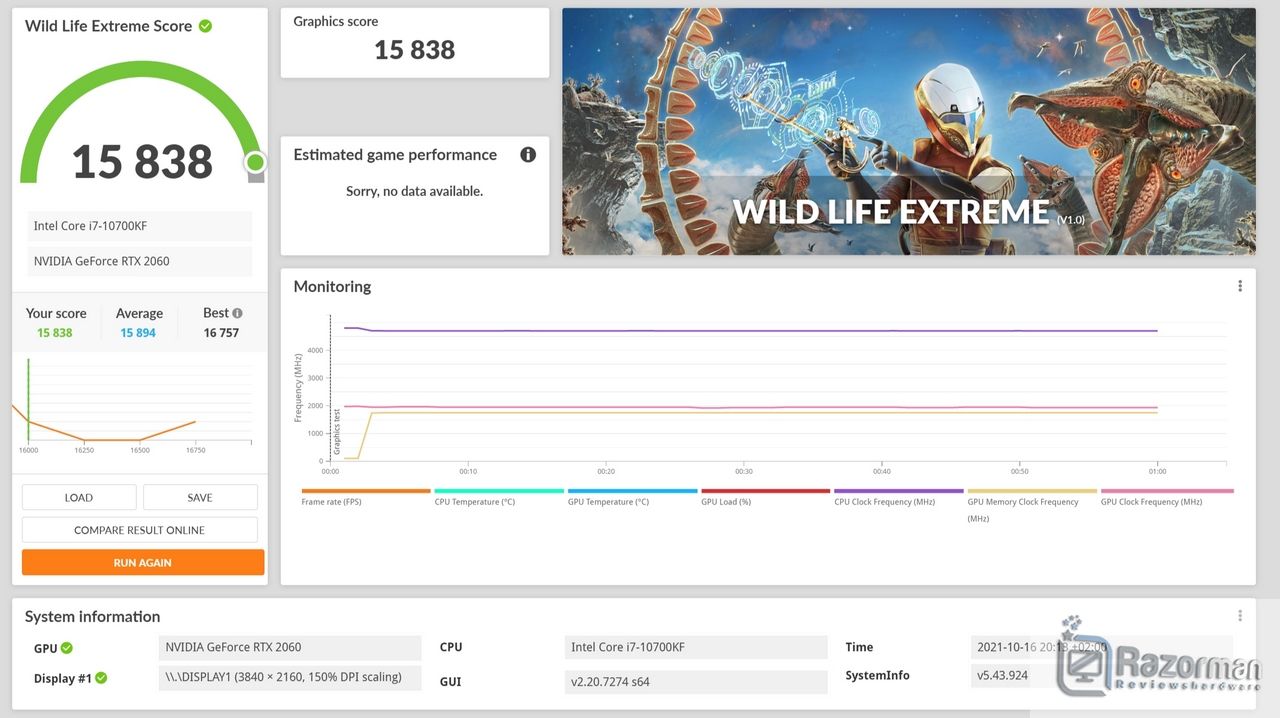
Task: Click the GUI version v2.20.7274 s64
Action: coord(696,682)
